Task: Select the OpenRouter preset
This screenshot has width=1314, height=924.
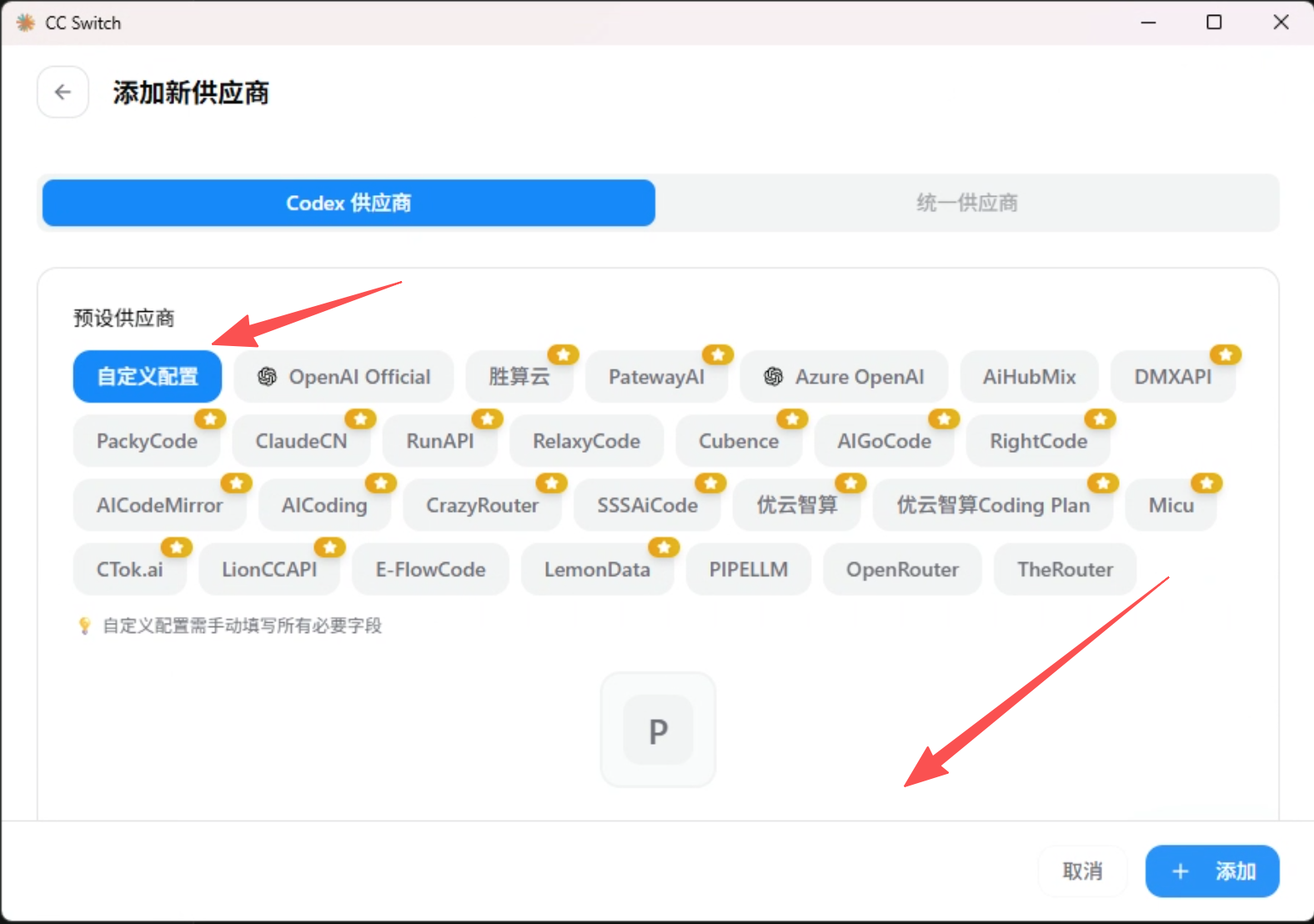Action: [902, 570]
